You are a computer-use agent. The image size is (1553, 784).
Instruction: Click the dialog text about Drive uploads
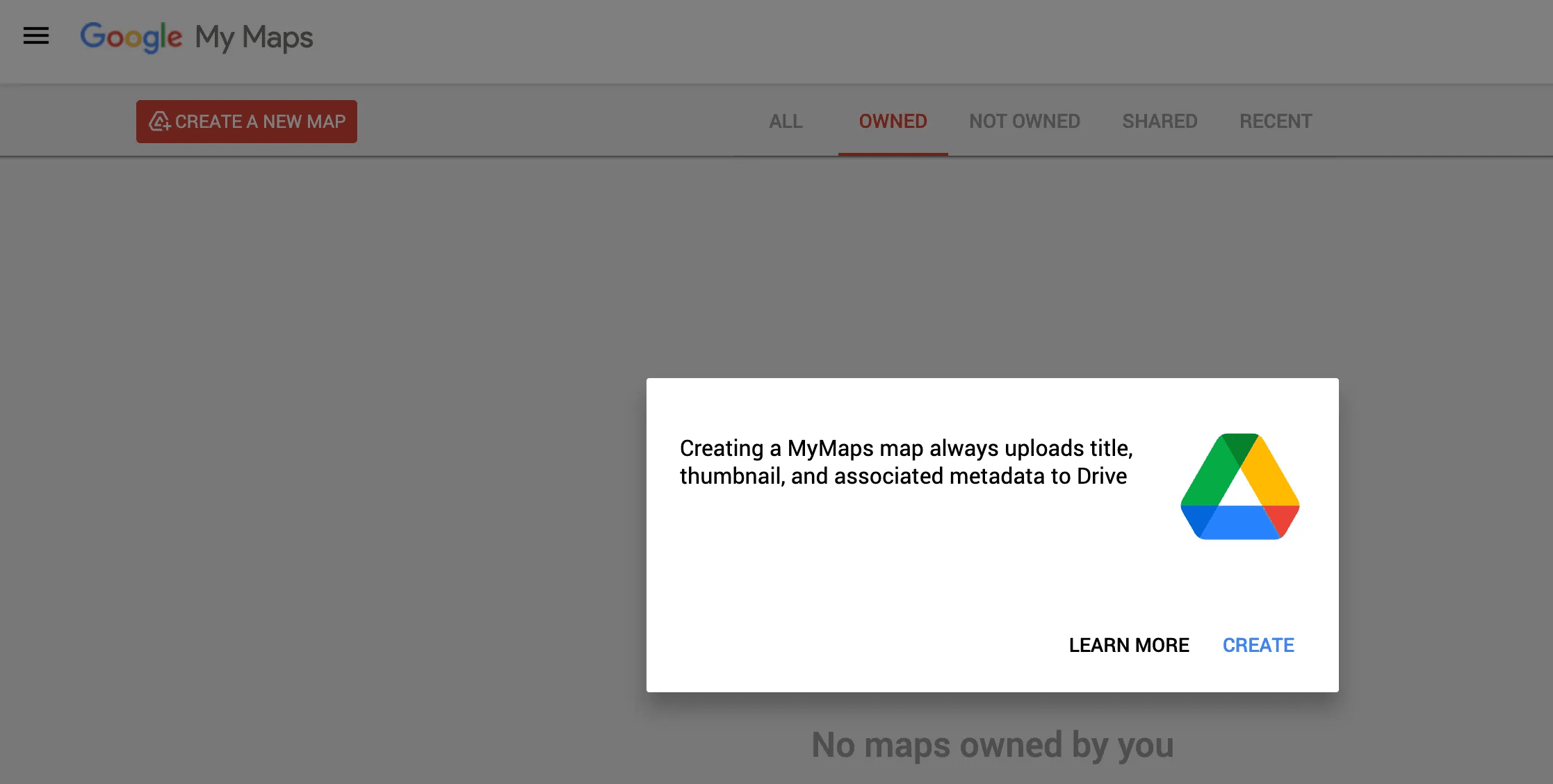pos(906,462)
